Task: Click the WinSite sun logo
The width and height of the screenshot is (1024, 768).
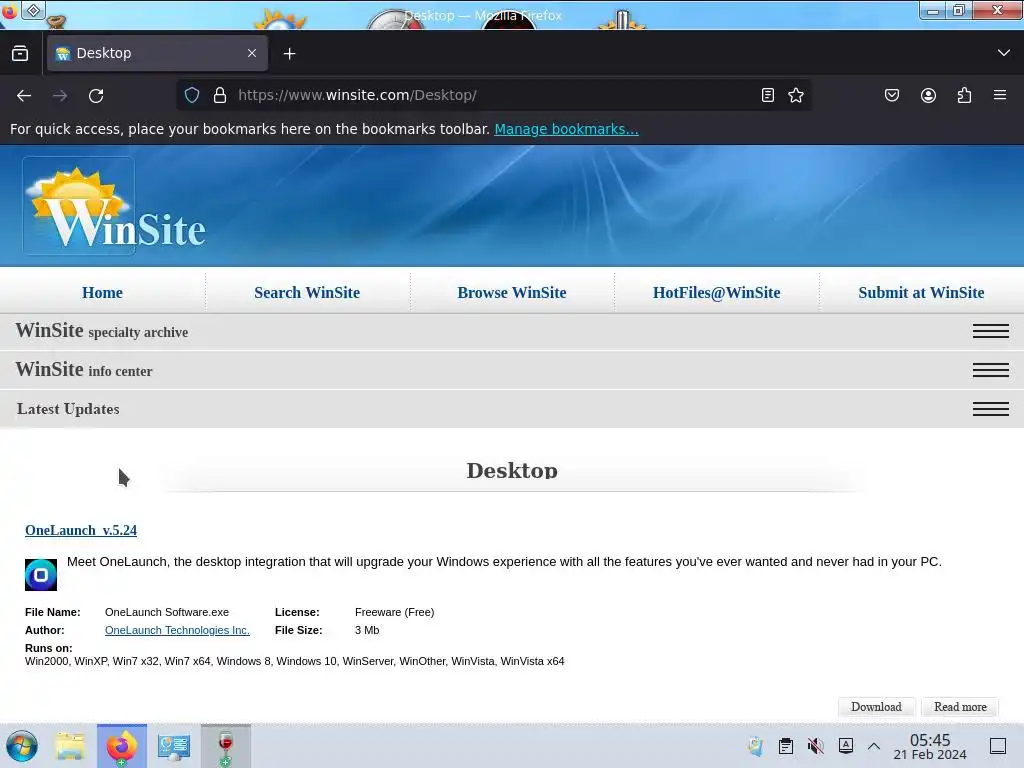Action: 78,206
